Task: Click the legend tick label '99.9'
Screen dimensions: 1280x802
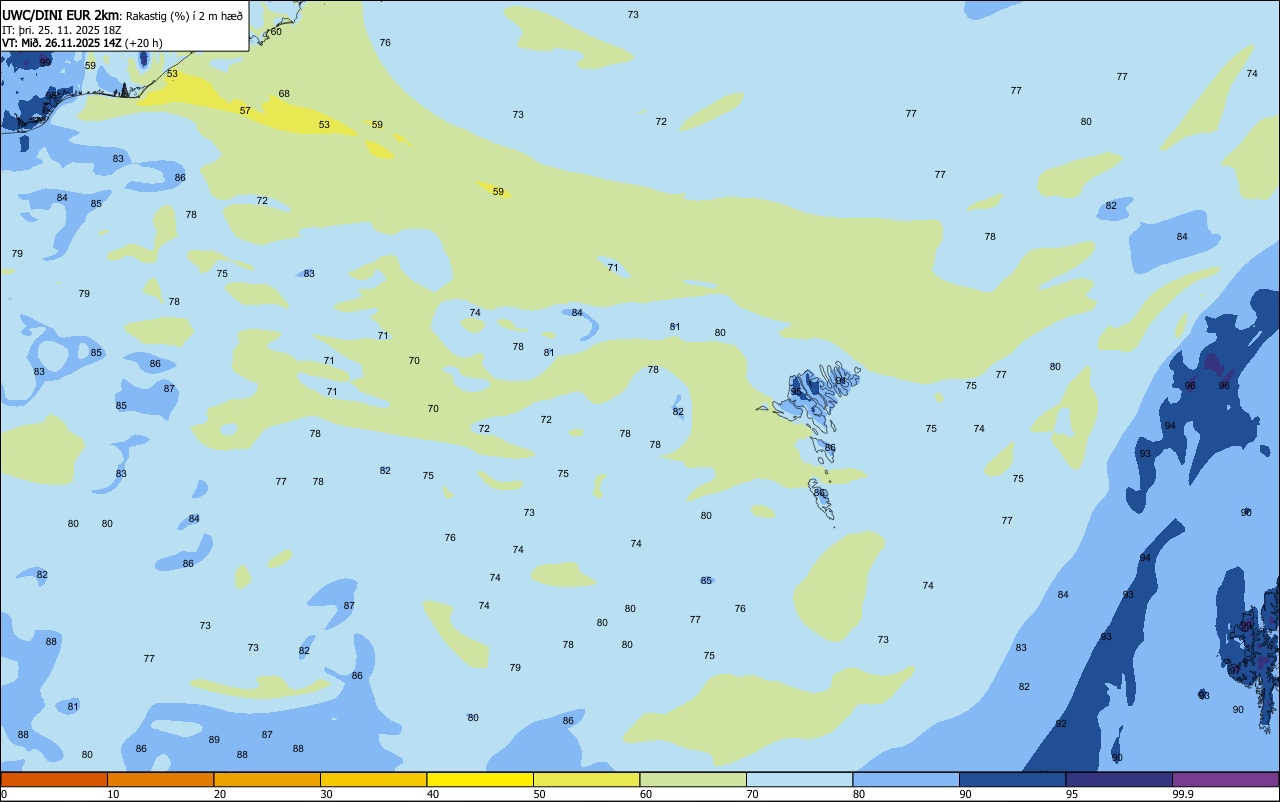Action: pos(1183,794)
